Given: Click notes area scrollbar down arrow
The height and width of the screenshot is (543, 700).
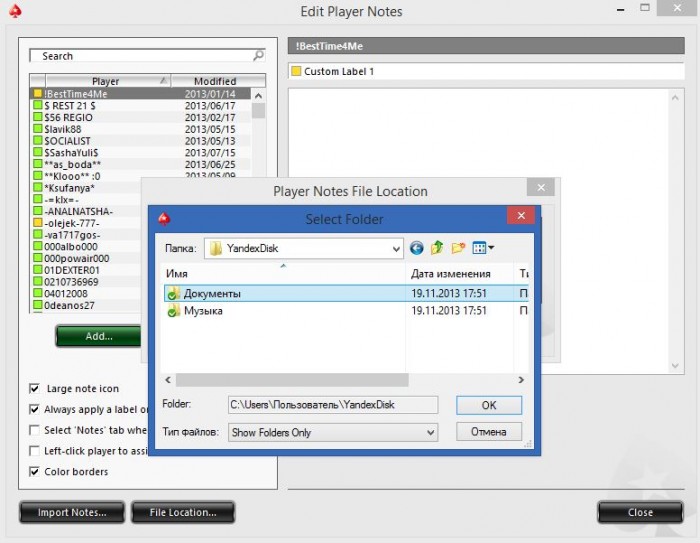Looking at the screenshot, I should click(x=675, y=366).
